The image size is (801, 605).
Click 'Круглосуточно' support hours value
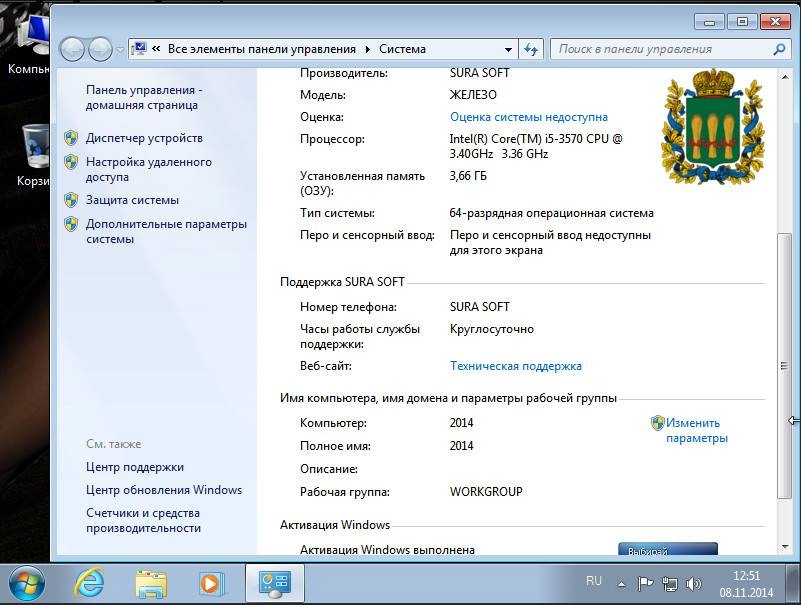tap(491, 329)
